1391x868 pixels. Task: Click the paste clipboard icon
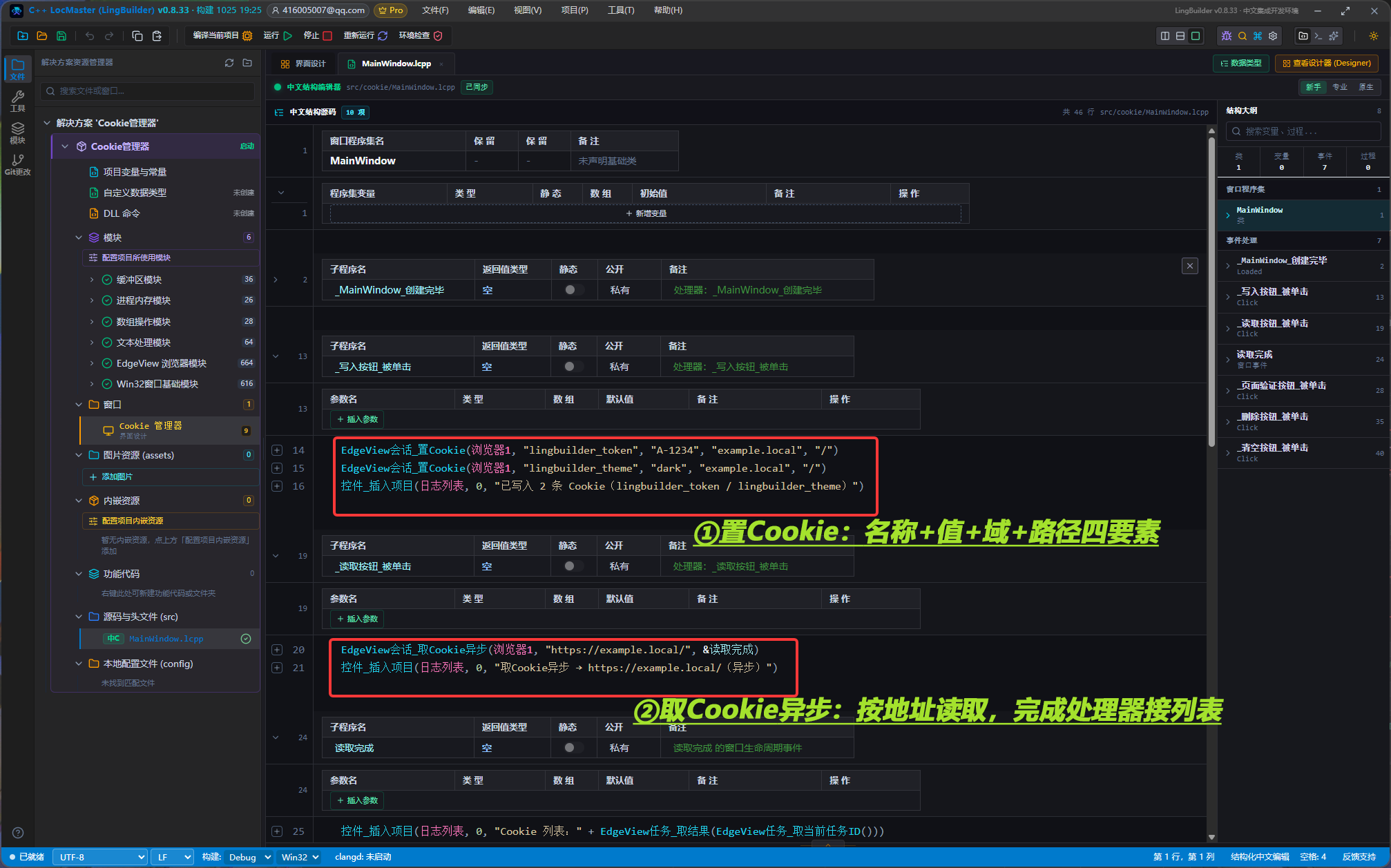(x=157, y=36)
